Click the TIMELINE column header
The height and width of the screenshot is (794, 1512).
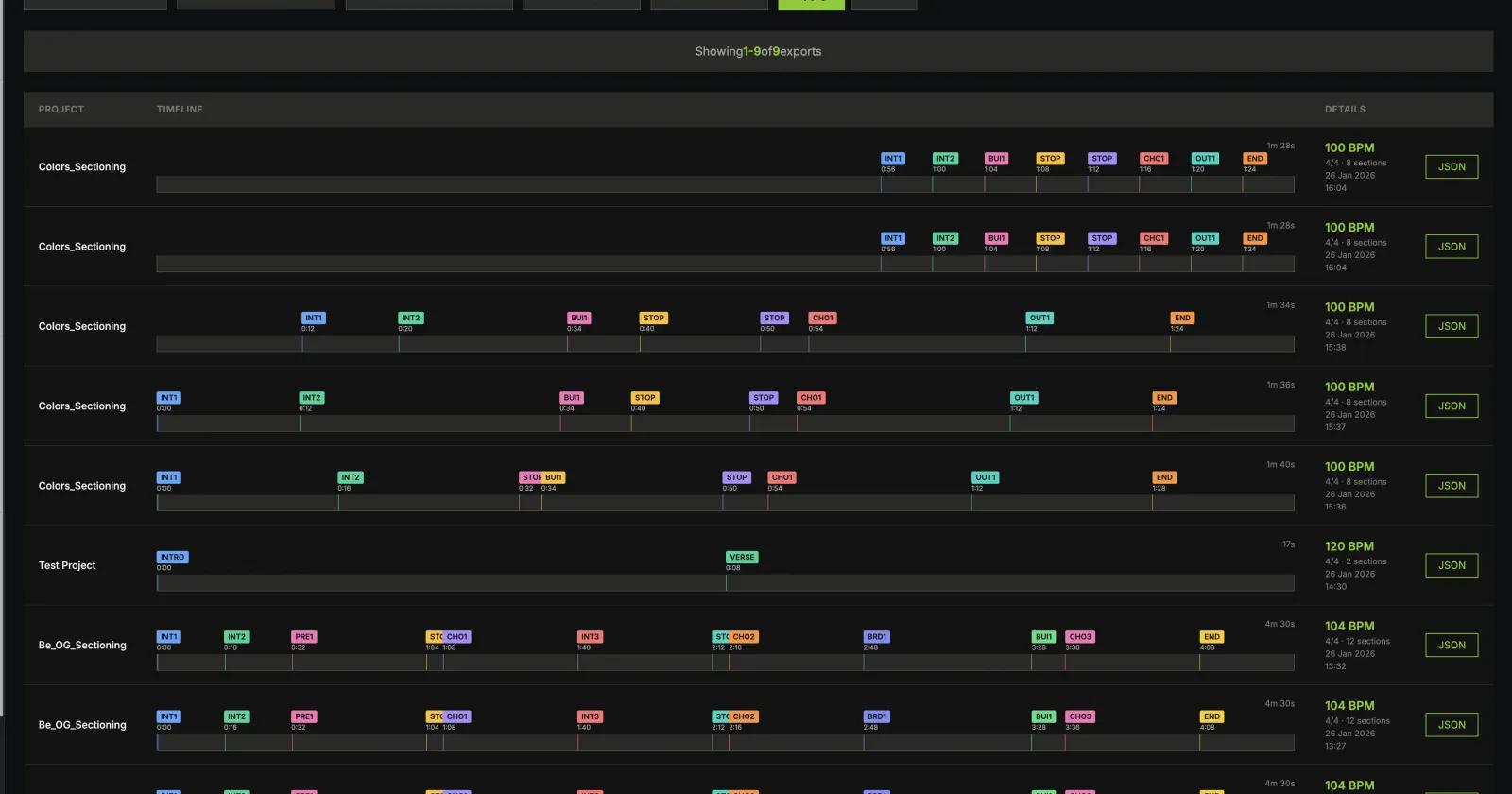coord(180,110)
